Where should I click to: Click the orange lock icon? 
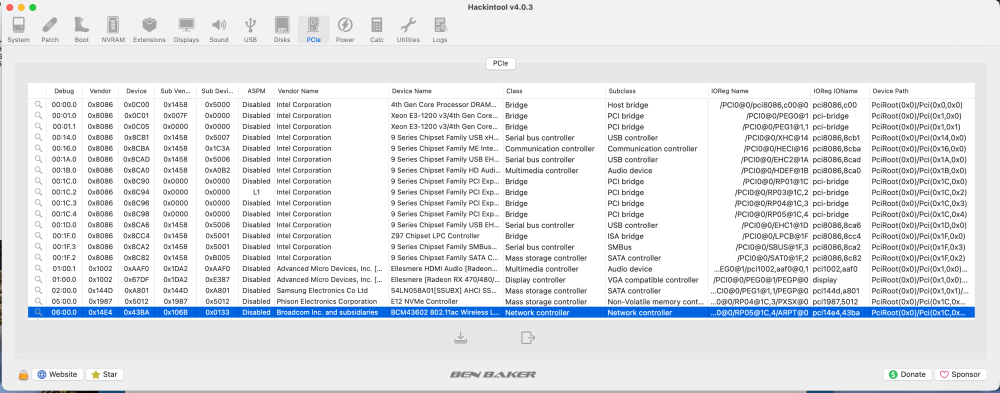tap(23, 374)
